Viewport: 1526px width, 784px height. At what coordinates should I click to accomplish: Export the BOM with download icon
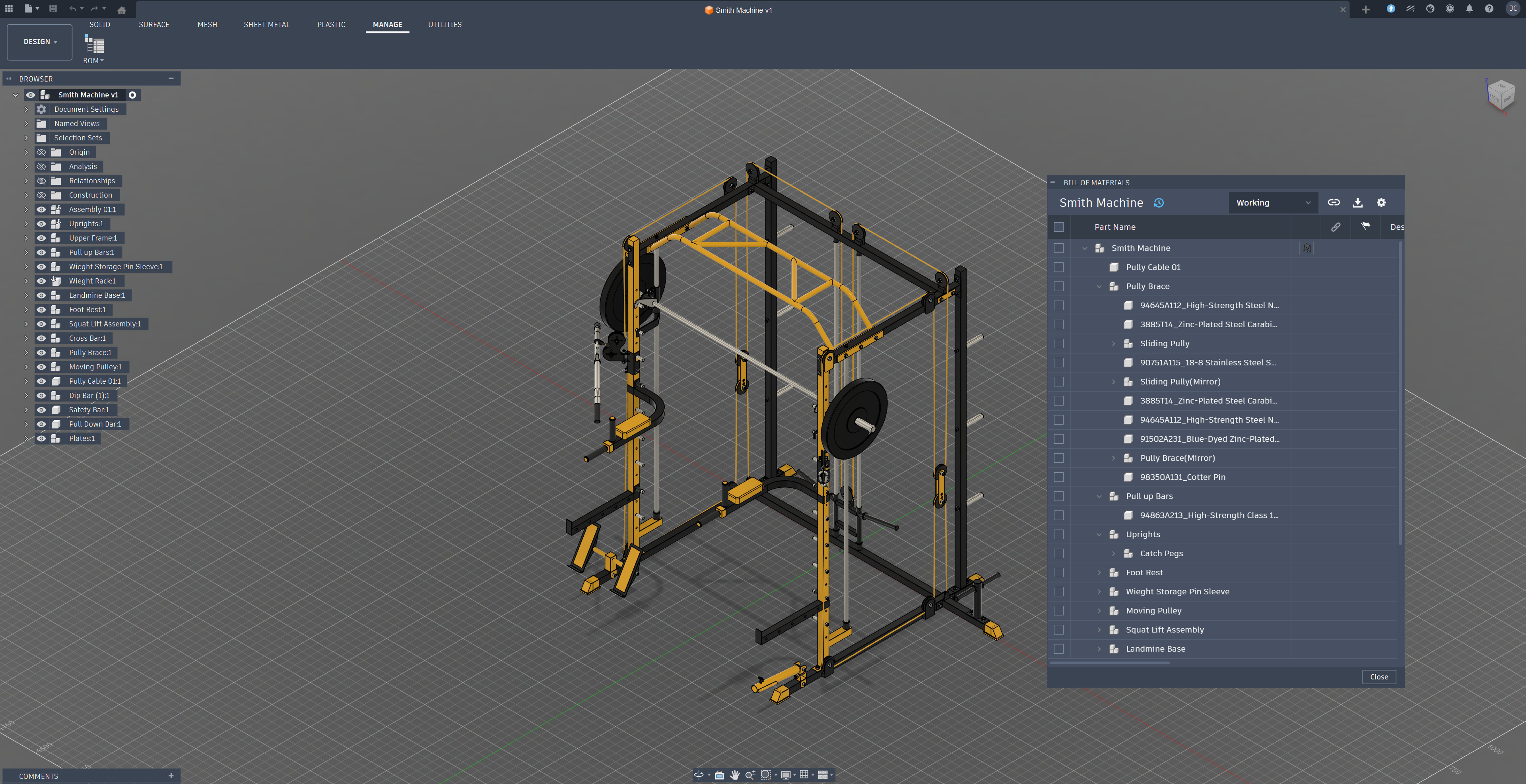click(1358, 202)
